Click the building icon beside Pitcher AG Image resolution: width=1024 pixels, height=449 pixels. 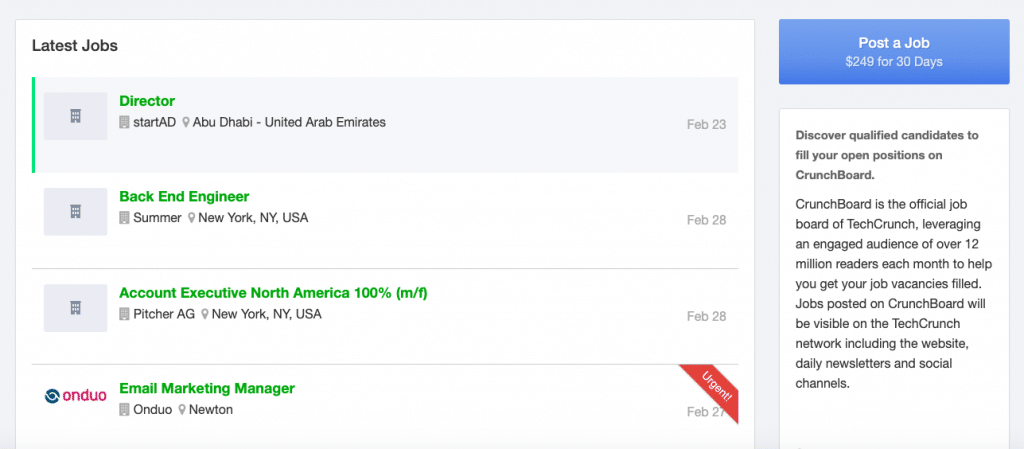[x=125, y=314]
